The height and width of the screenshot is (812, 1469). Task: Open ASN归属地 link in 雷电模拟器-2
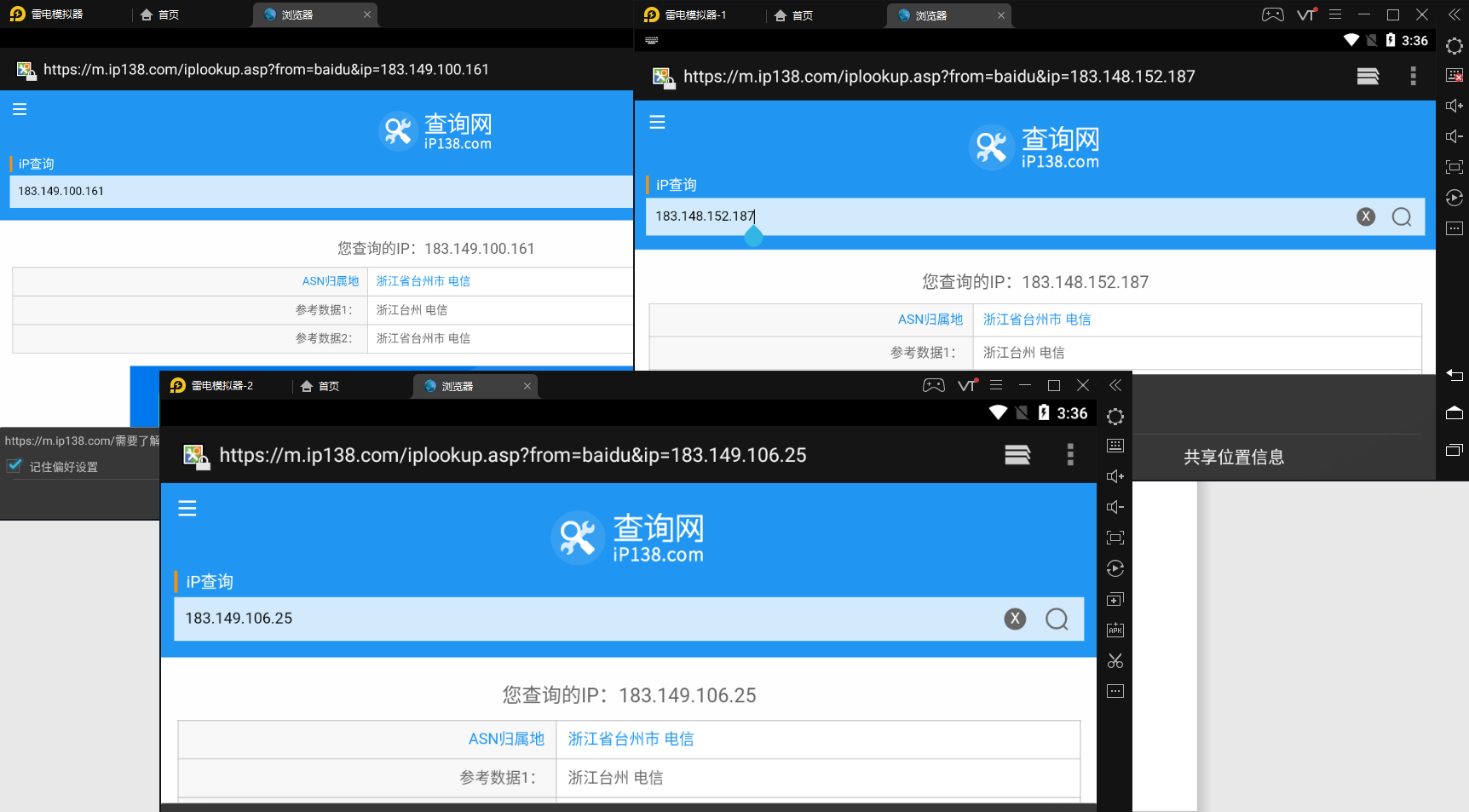click(x=506, y=739)
